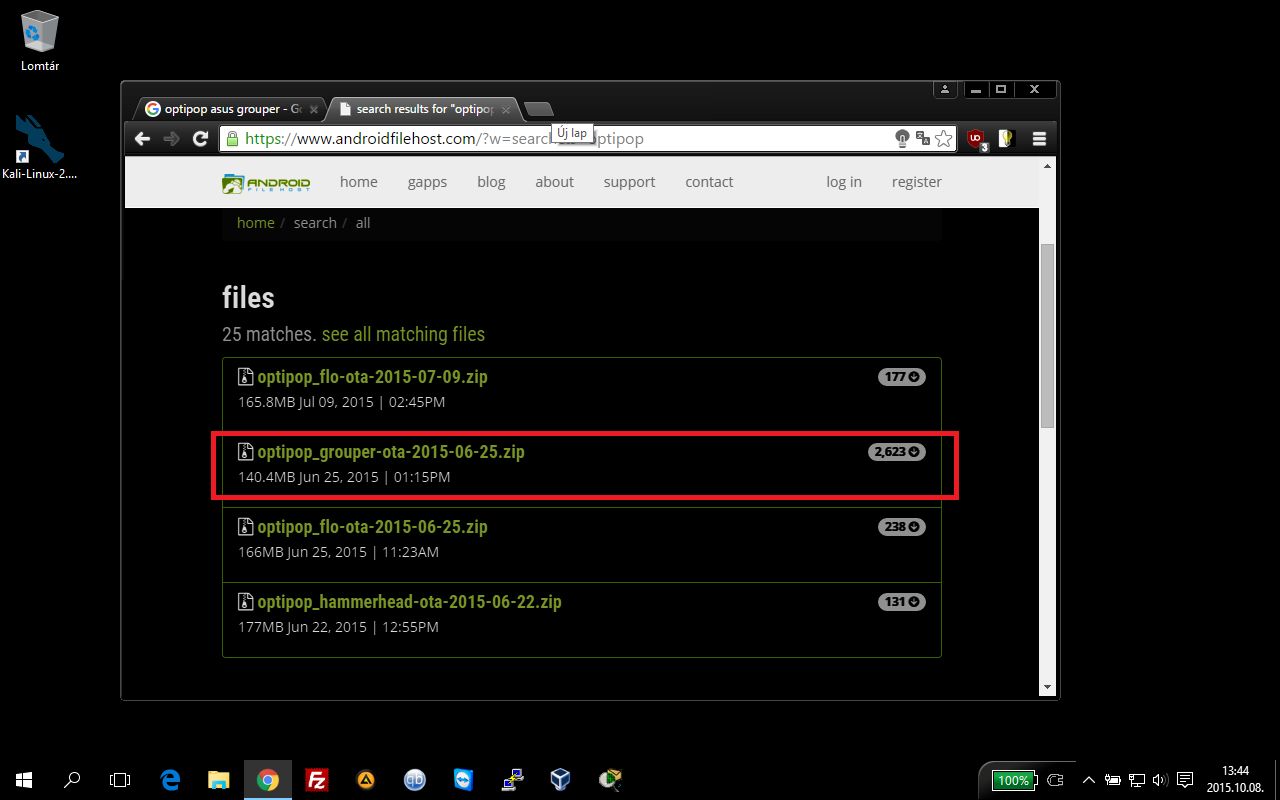Open optipop_flo-ota-2015-07-09.zip
This screenshot has height=800, width=1280.
point(372,377)
